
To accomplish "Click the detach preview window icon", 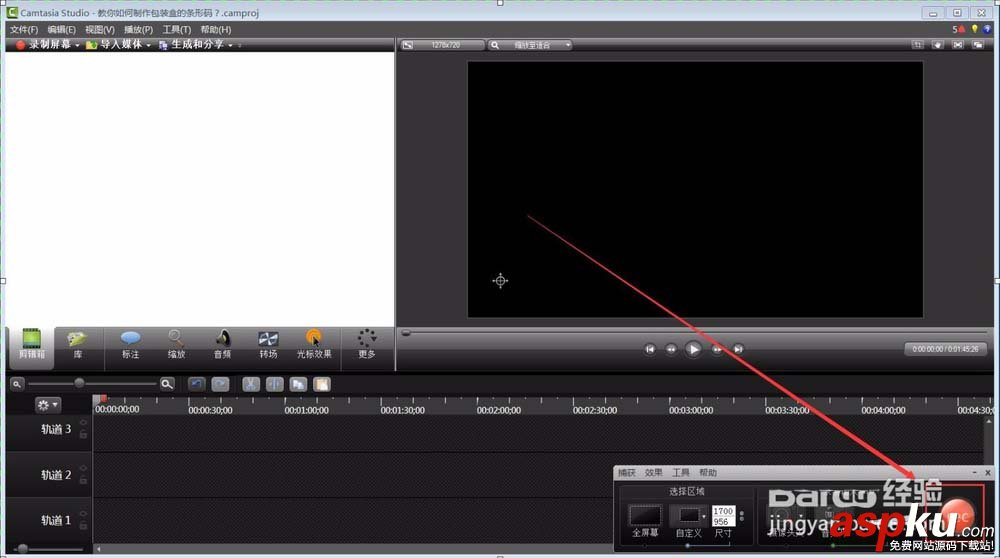I will point(978,45).
